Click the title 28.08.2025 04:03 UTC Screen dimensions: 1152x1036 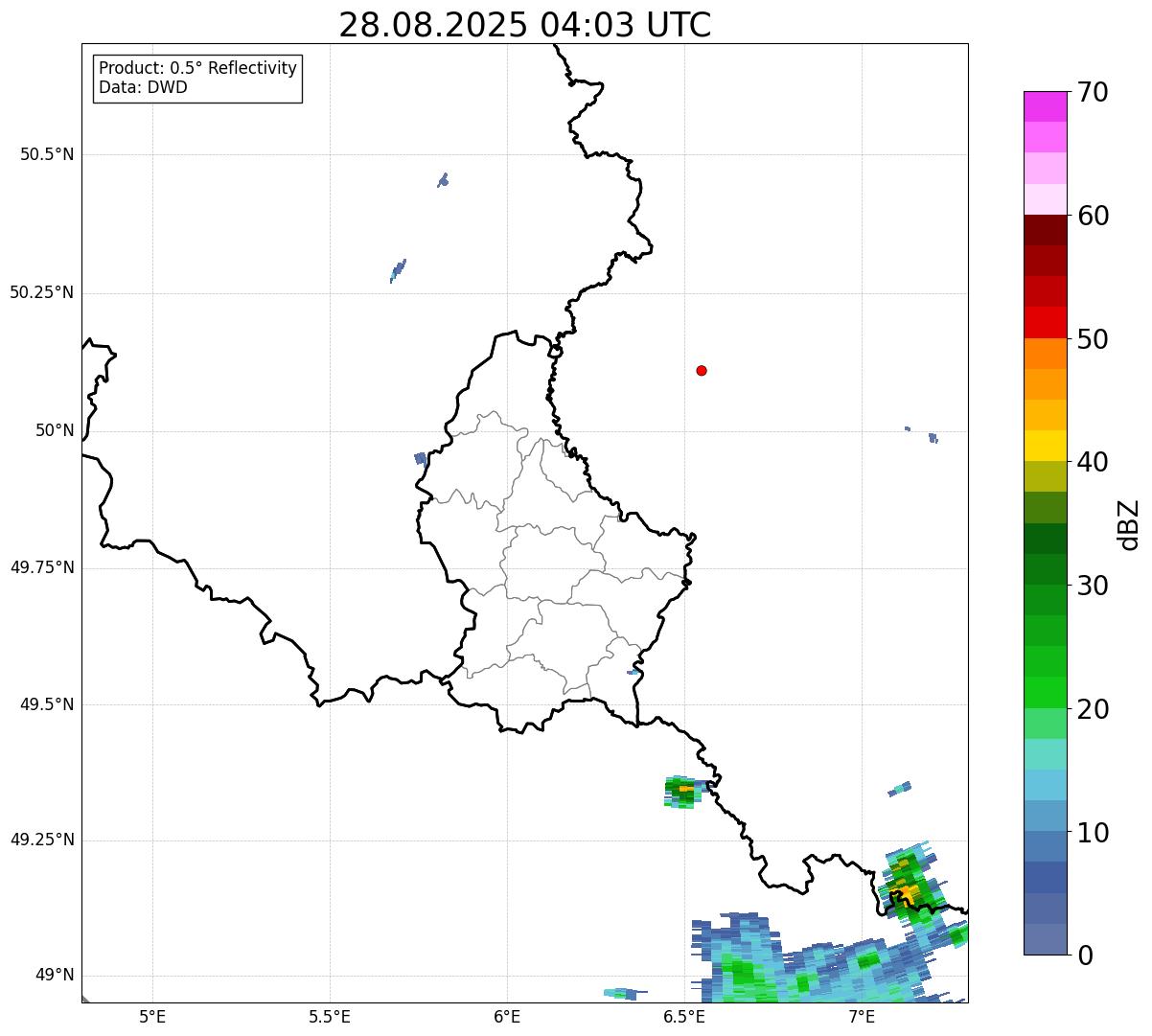click(525, 25)
